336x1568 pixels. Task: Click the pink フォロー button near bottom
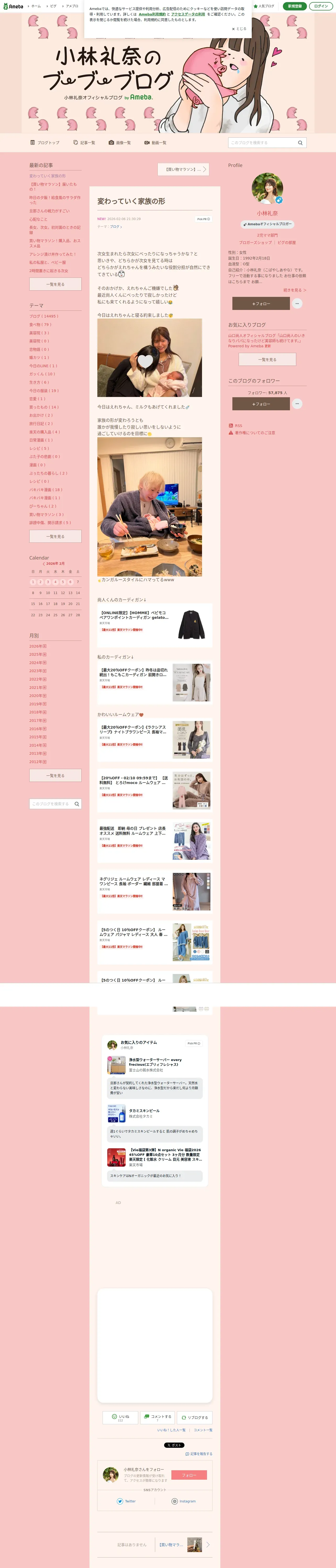(x=189, y=1475)
